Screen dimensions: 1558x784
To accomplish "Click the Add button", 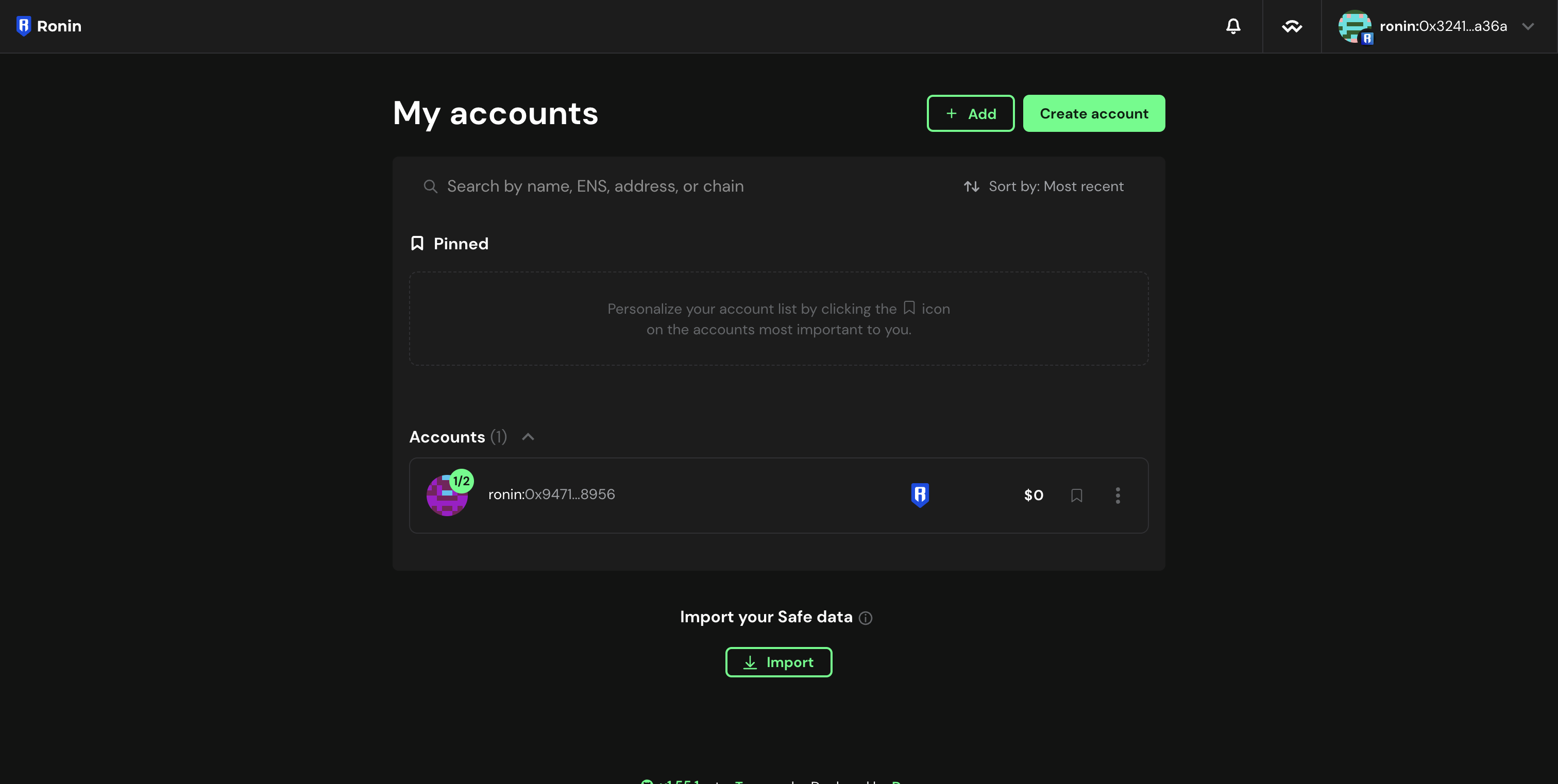I will [x=970, y=114].
